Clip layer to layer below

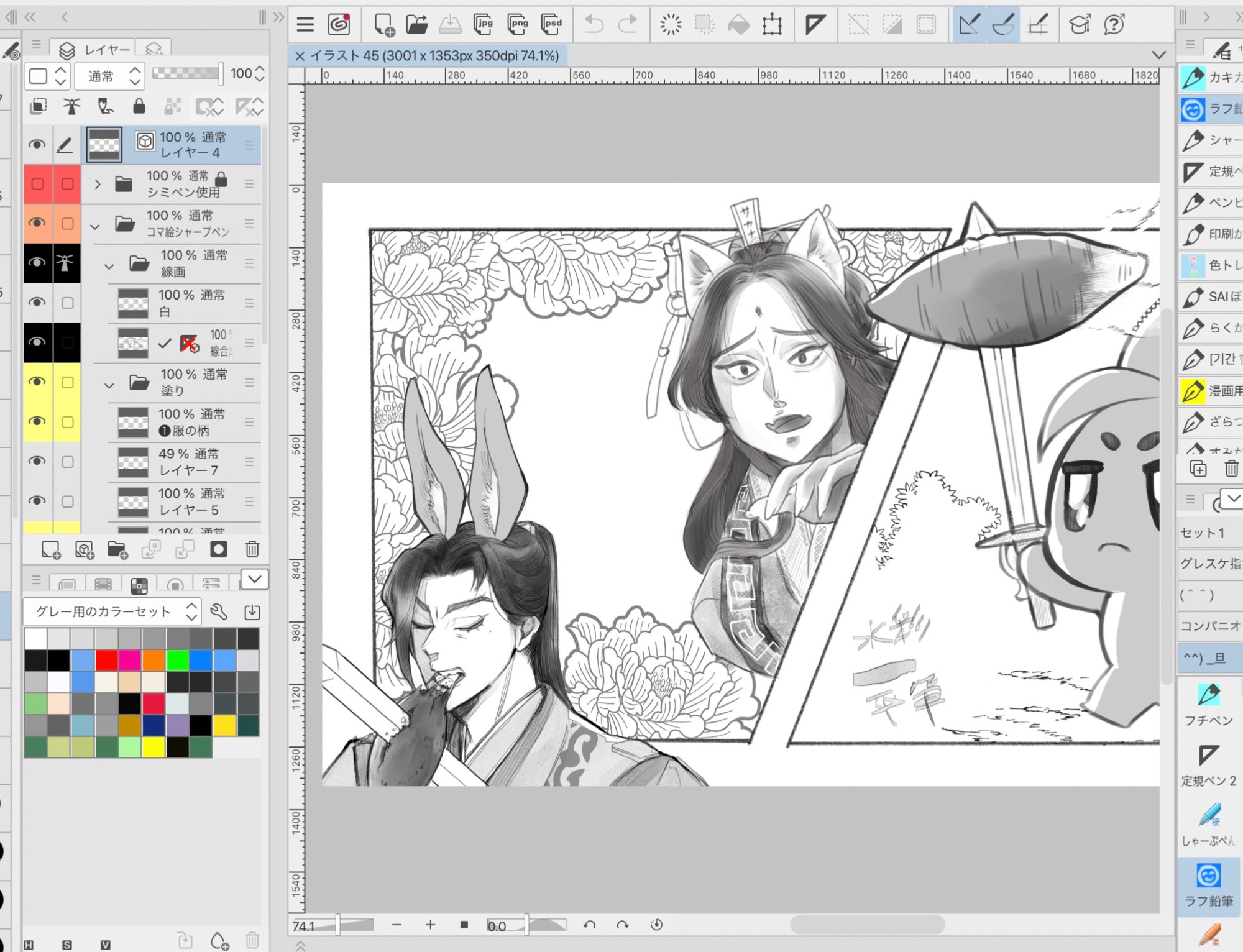[39, 107]
